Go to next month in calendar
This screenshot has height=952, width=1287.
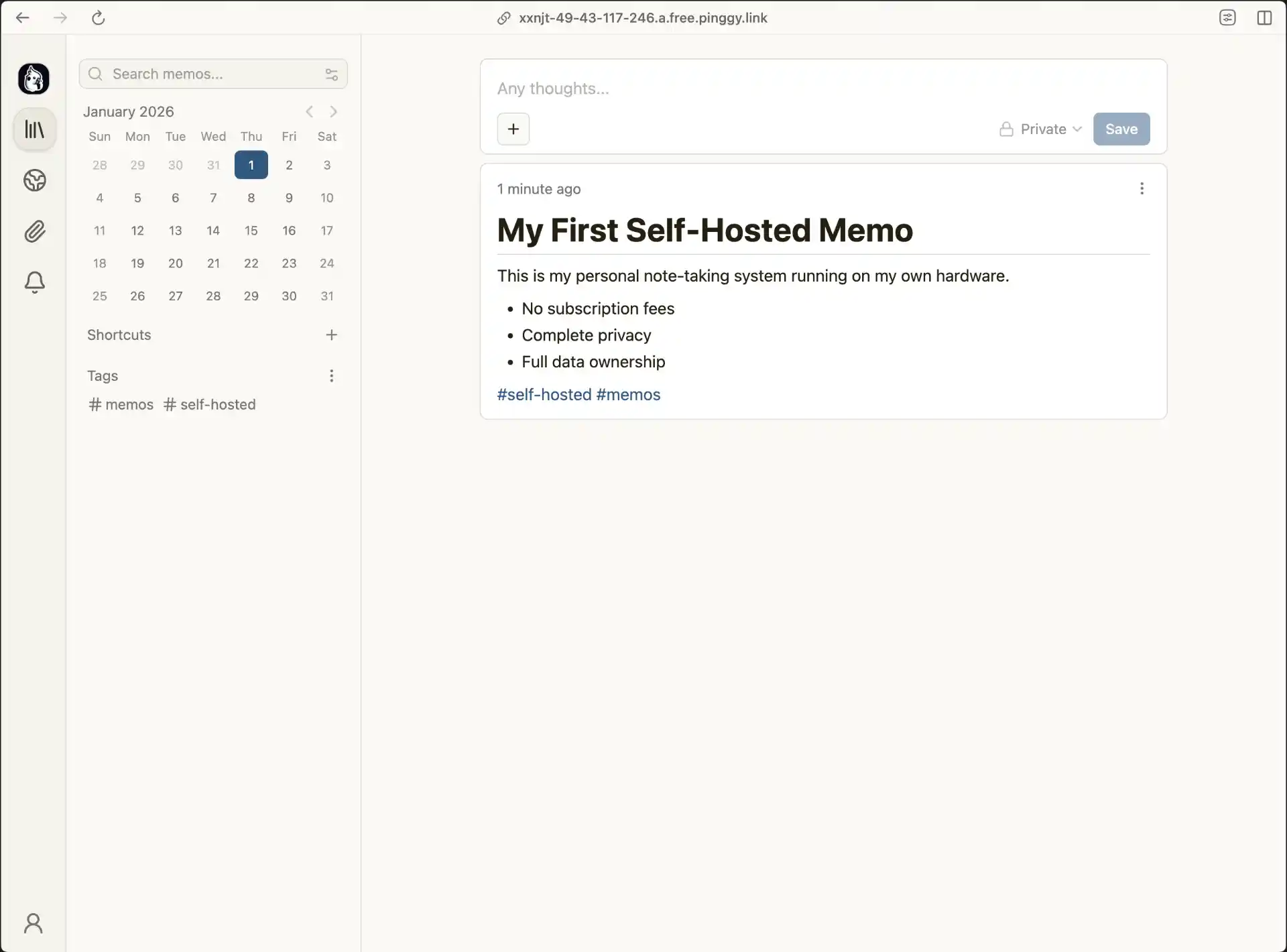pyautogui.click(x=334, y=111)
